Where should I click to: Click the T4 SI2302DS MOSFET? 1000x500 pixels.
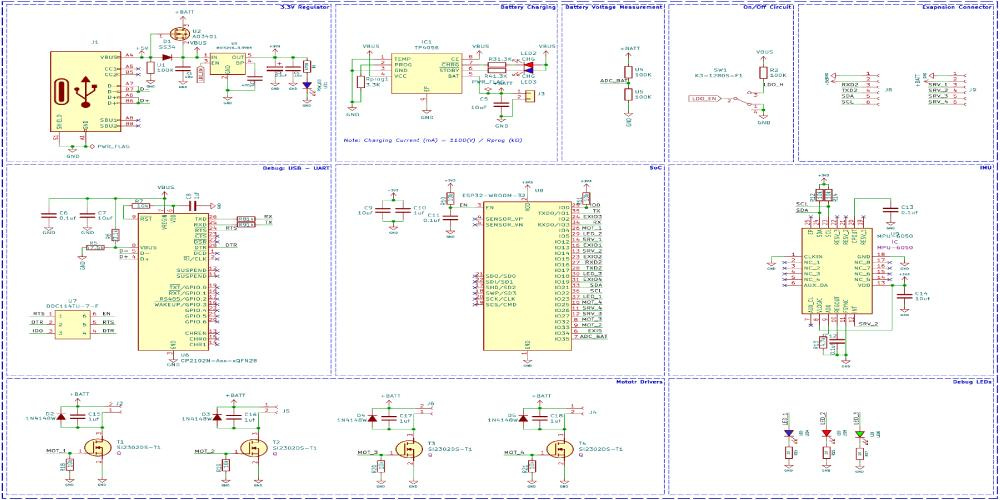click(561, 448)
